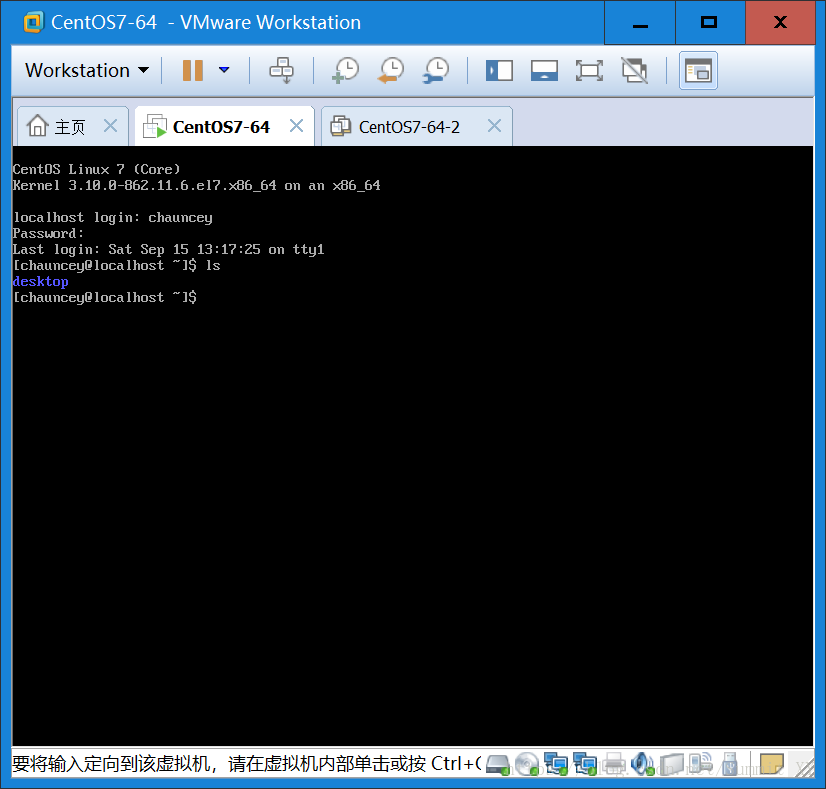826x789 pixels.
Task: Click the 'localhost login: chauncey' line
Action: point(113,218)
